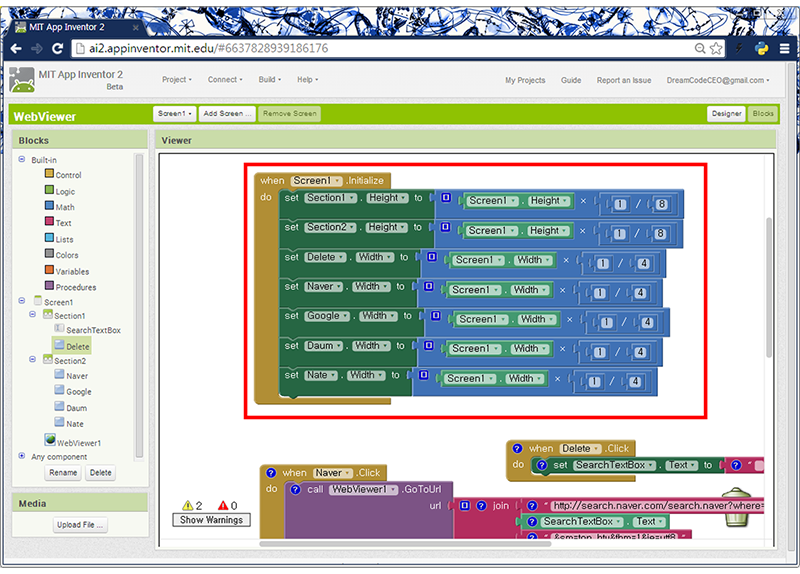Click the Python extension icon
The height and width of the screenshot is (574, 800).
tap(762, 48)
